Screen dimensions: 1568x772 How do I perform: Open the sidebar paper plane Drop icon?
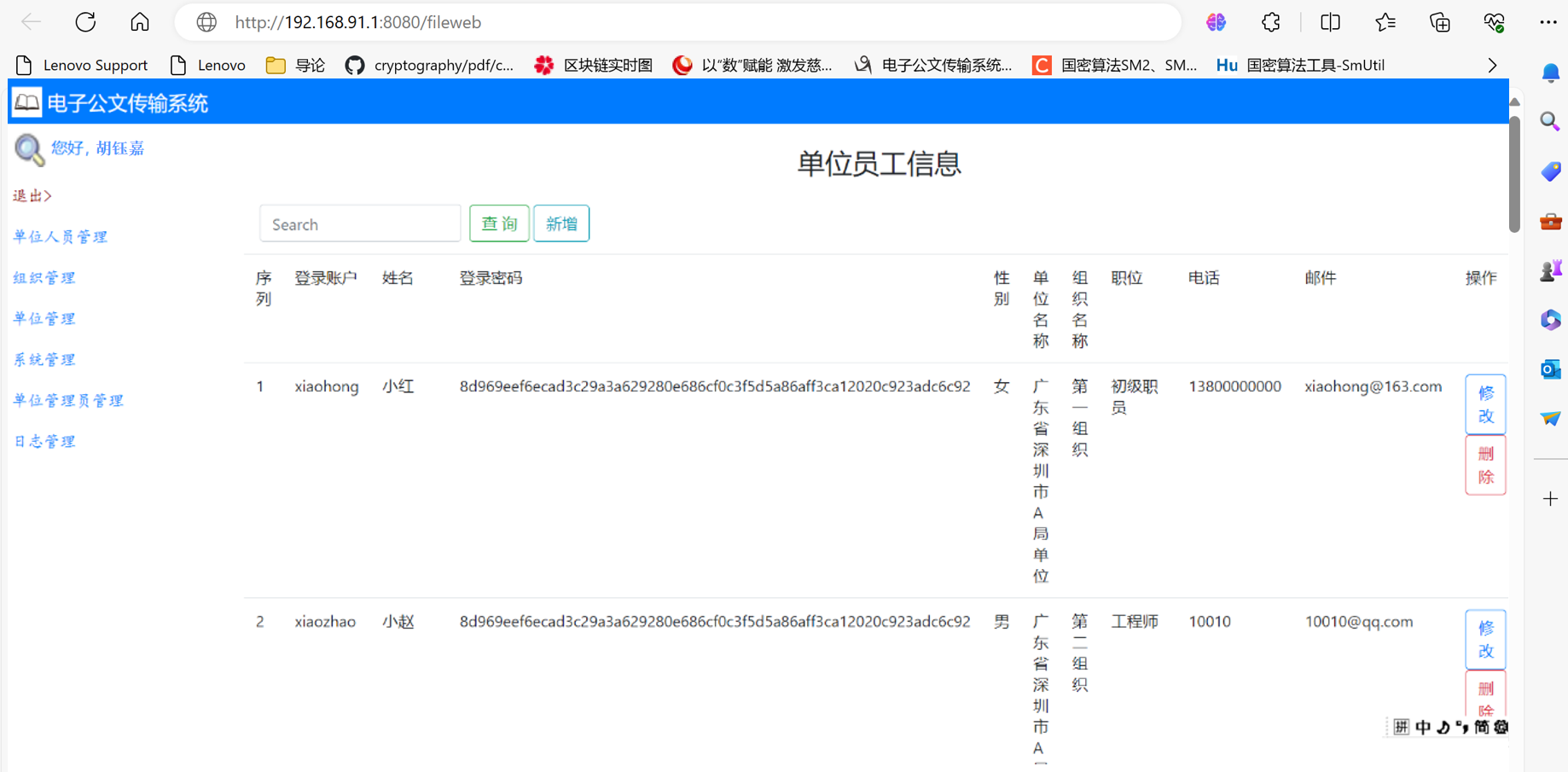(1551, 418)
